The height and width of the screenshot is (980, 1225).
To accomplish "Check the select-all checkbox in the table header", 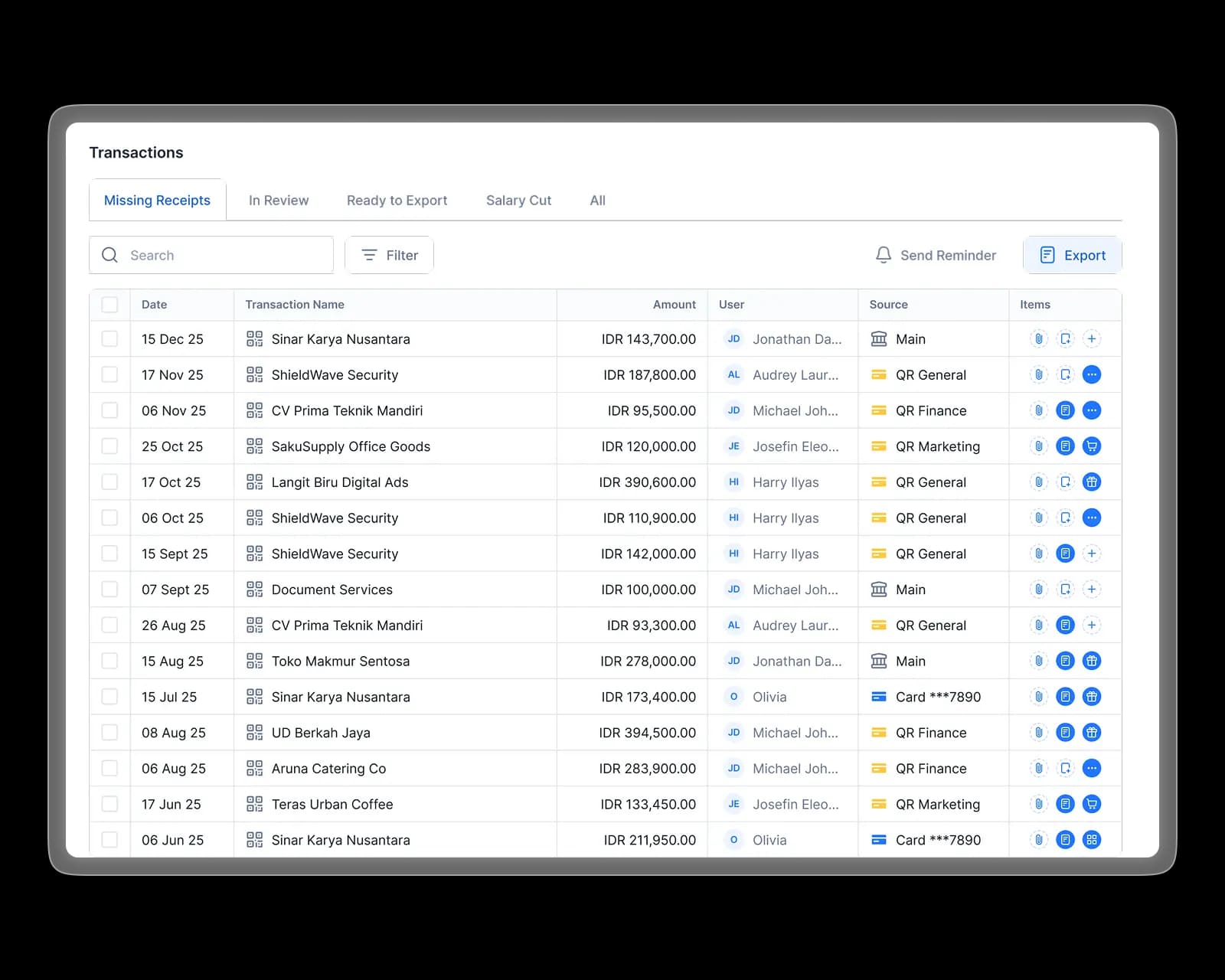I will (109, 304).
